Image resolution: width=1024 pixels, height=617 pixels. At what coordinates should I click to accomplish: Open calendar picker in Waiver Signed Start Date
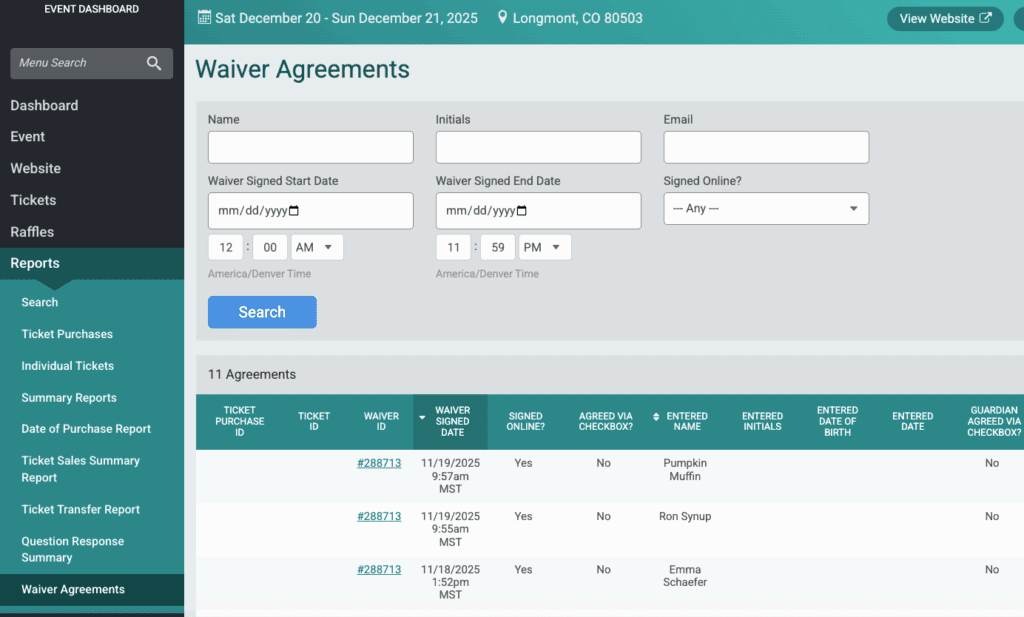(294, 211)
